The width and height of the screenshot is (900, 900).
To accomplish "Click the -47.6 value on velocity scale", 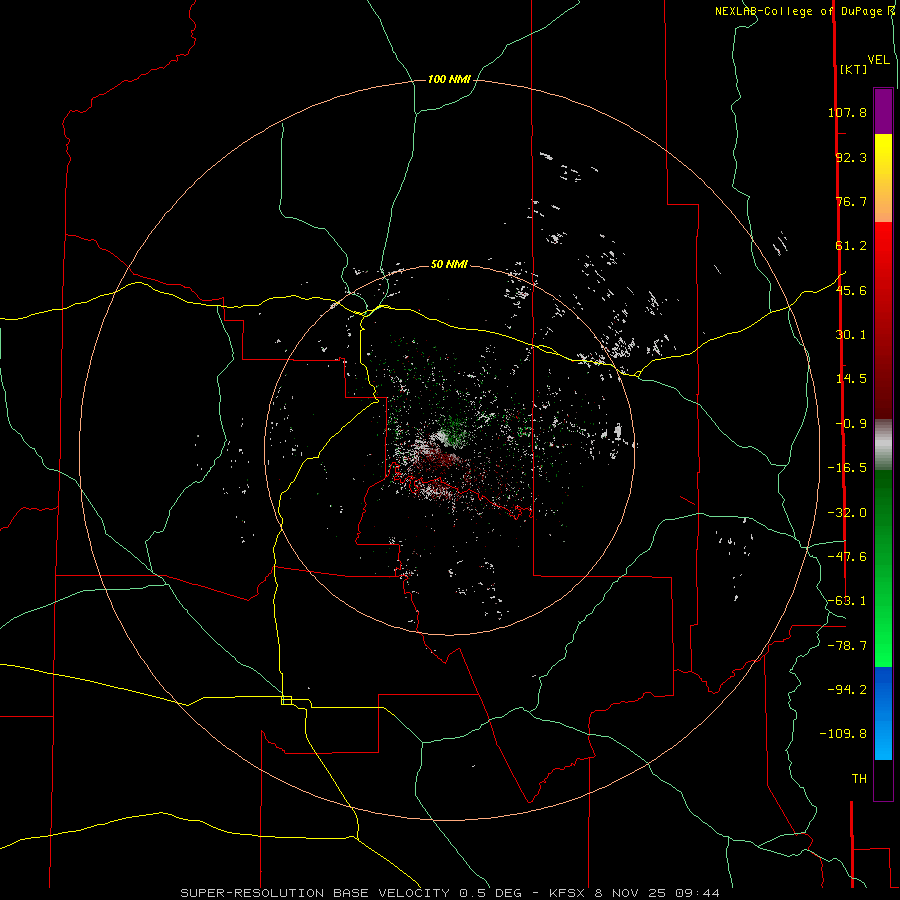I will (x=847, y=557).
